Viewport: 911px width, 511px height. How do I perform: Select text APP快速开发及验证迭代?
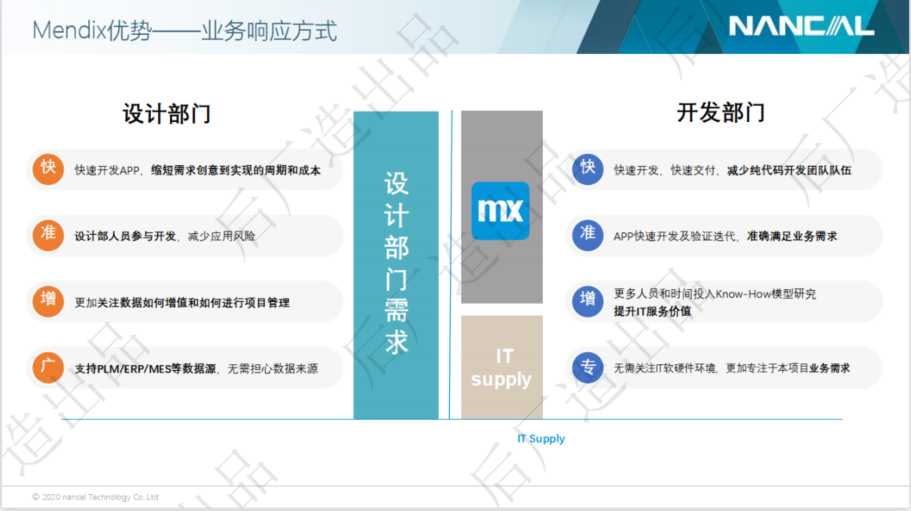point(675,236)
